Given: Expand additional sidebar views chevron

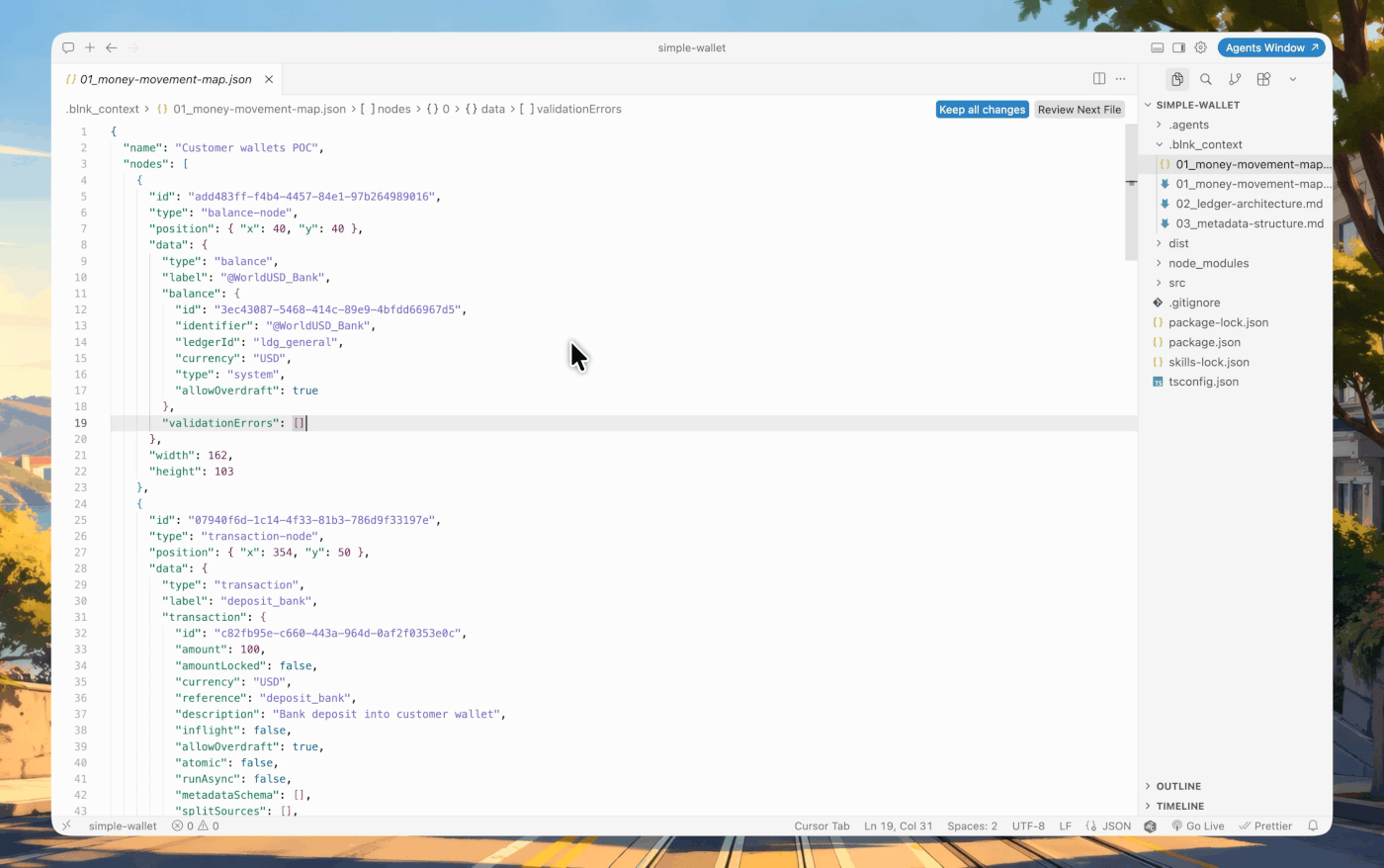Looking at the screenshot, I should pos(1292,79).
